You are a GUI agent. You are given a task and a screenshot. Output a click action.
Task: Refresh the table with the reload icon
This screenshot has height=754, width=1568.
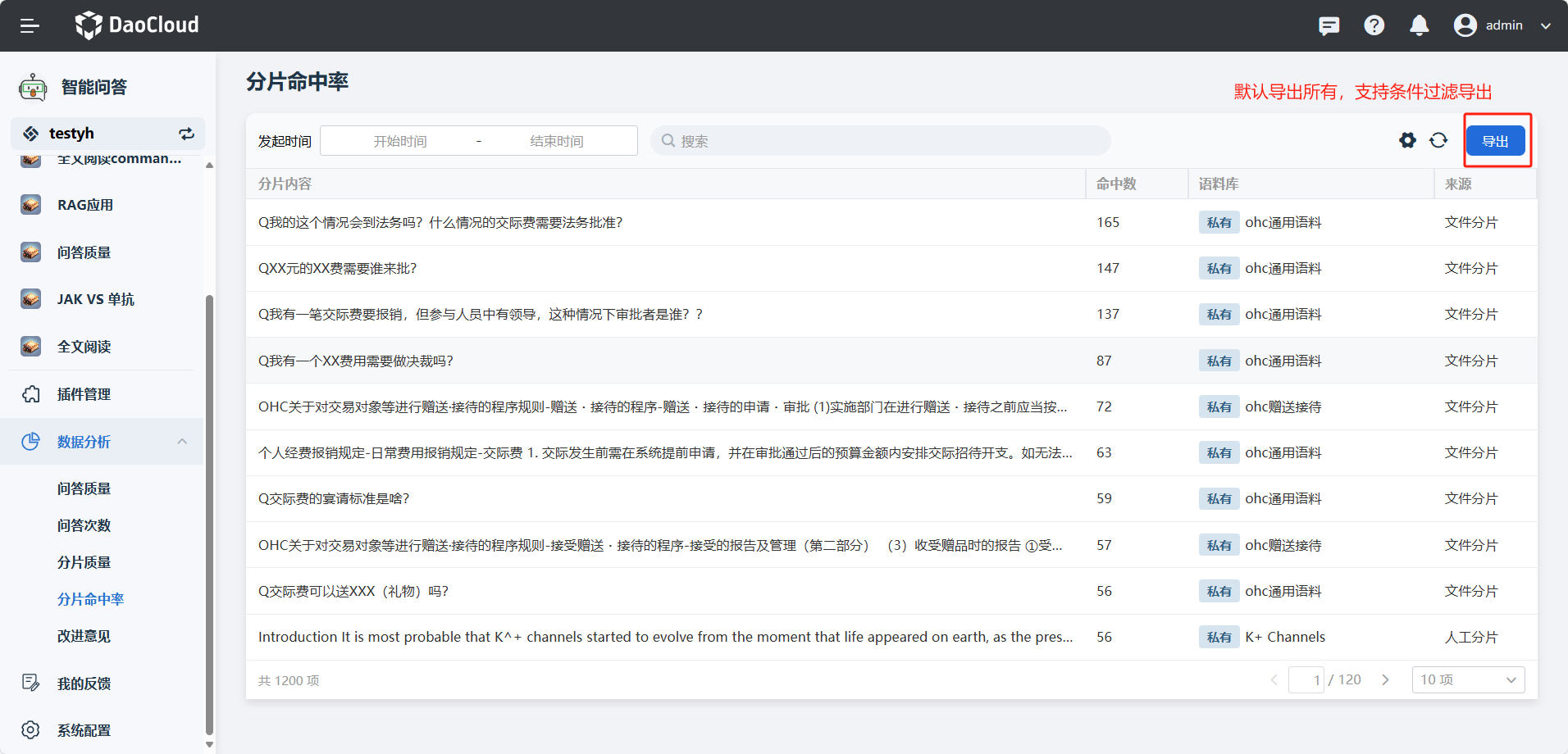pos(1438,140)
